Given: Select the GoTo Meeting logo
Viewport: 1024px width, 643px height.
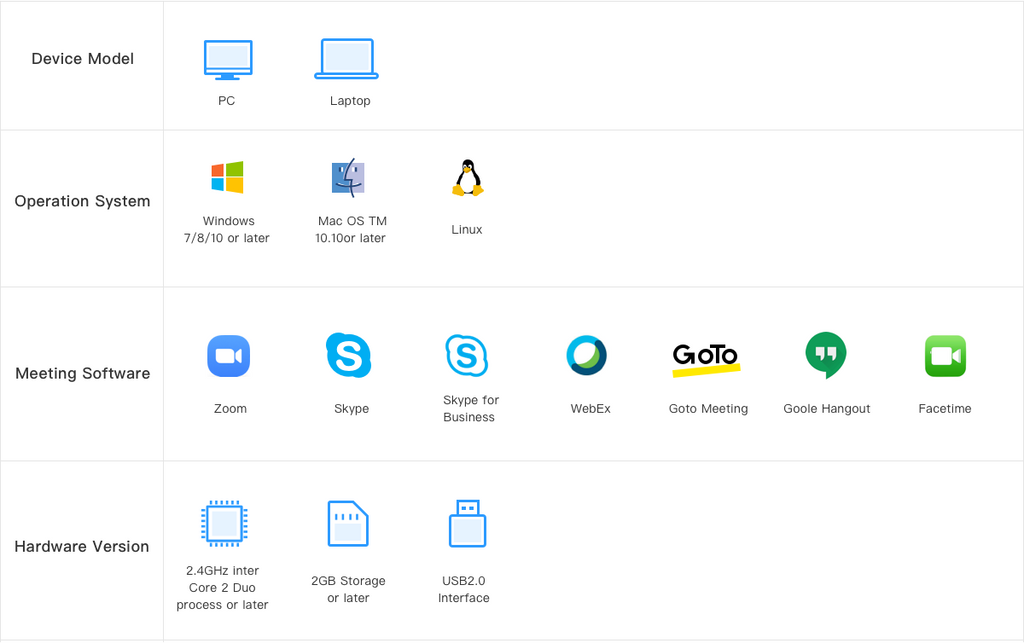Looking at the screenshot, I should (706, 357).
